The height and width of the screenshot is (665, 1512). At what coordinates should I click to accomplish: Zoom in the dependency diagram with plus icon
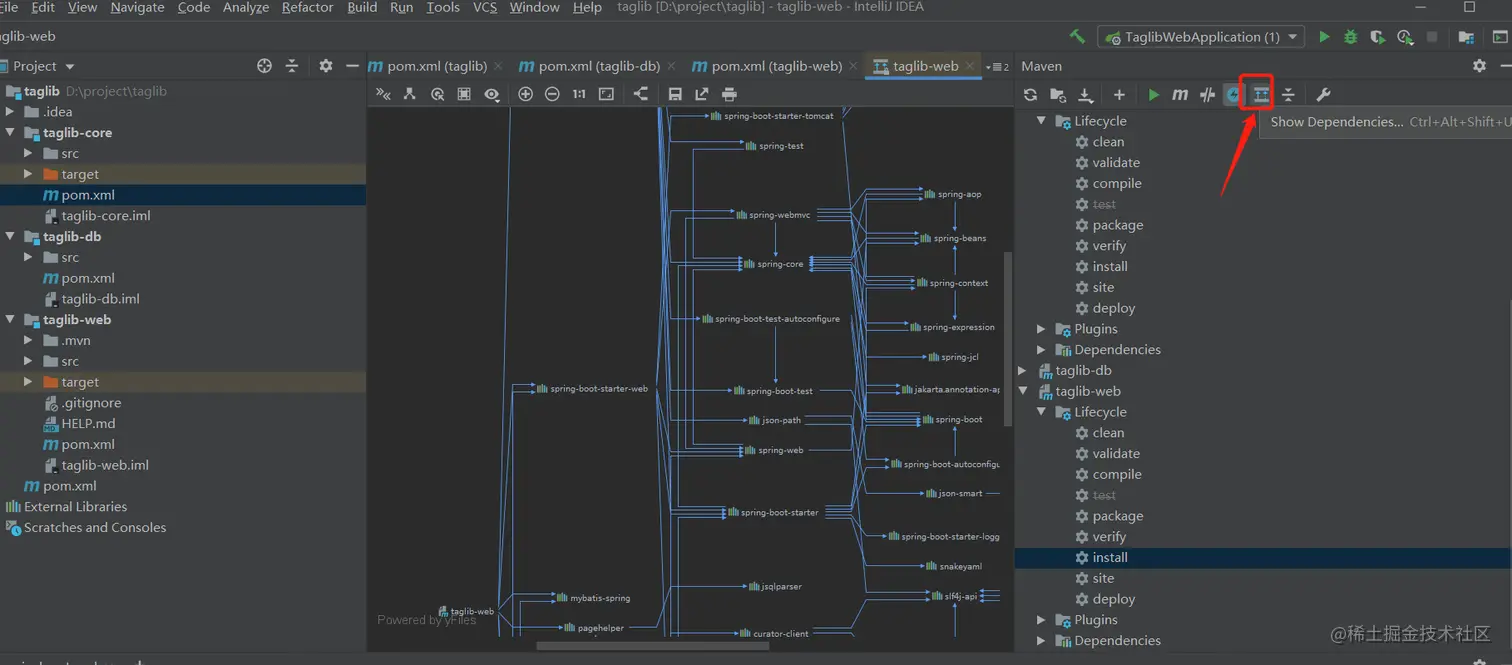[x=525, y=94]
